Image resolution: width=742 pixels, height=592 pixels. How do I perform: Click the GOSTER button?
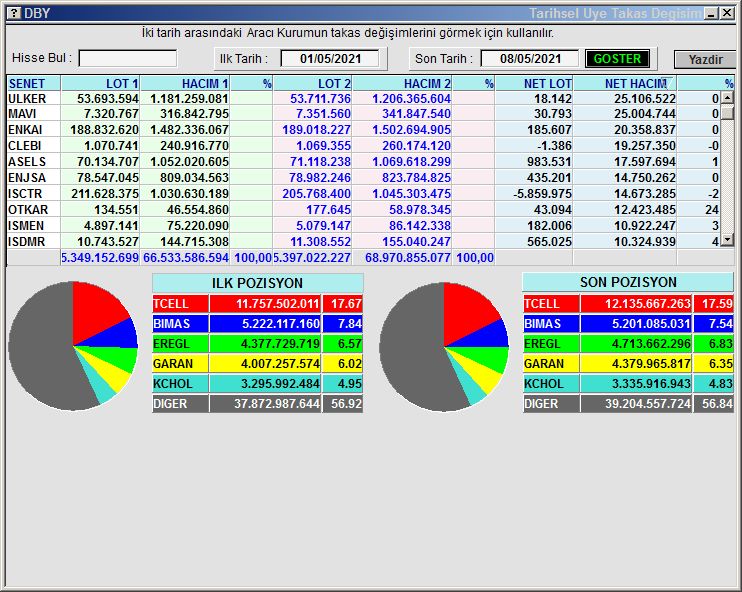point(617,59)
